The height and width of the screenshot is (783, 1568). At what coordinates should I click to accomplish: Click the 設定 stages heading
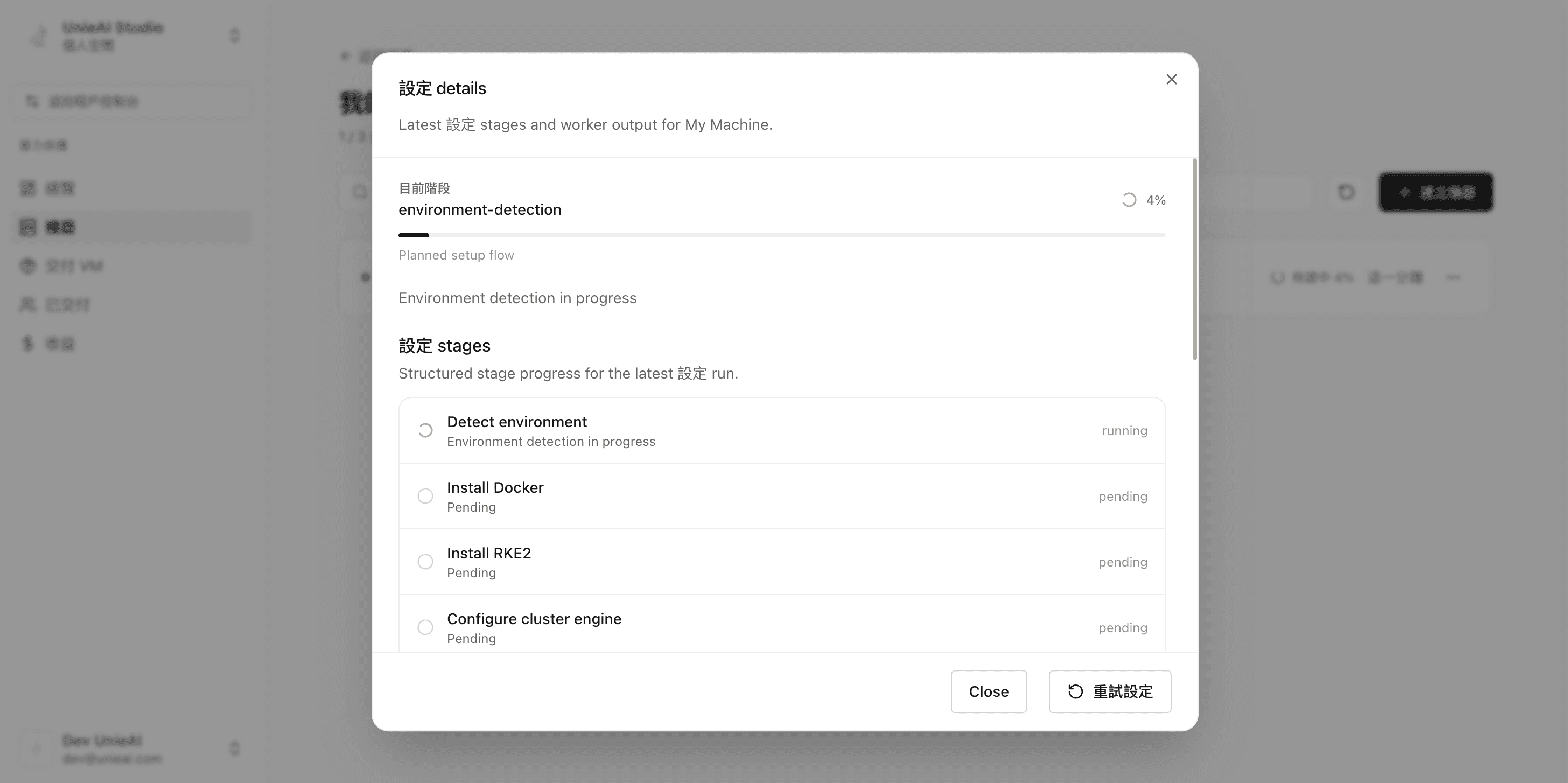(444, 346)
